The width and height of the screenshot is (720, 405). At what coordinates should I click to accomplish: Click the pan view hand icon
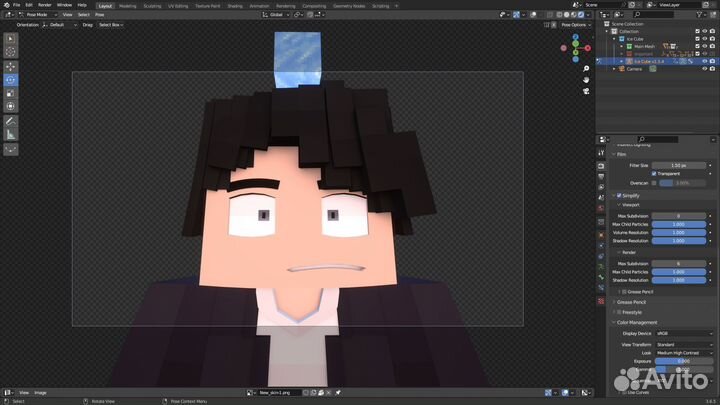click(x=586, y=80)
